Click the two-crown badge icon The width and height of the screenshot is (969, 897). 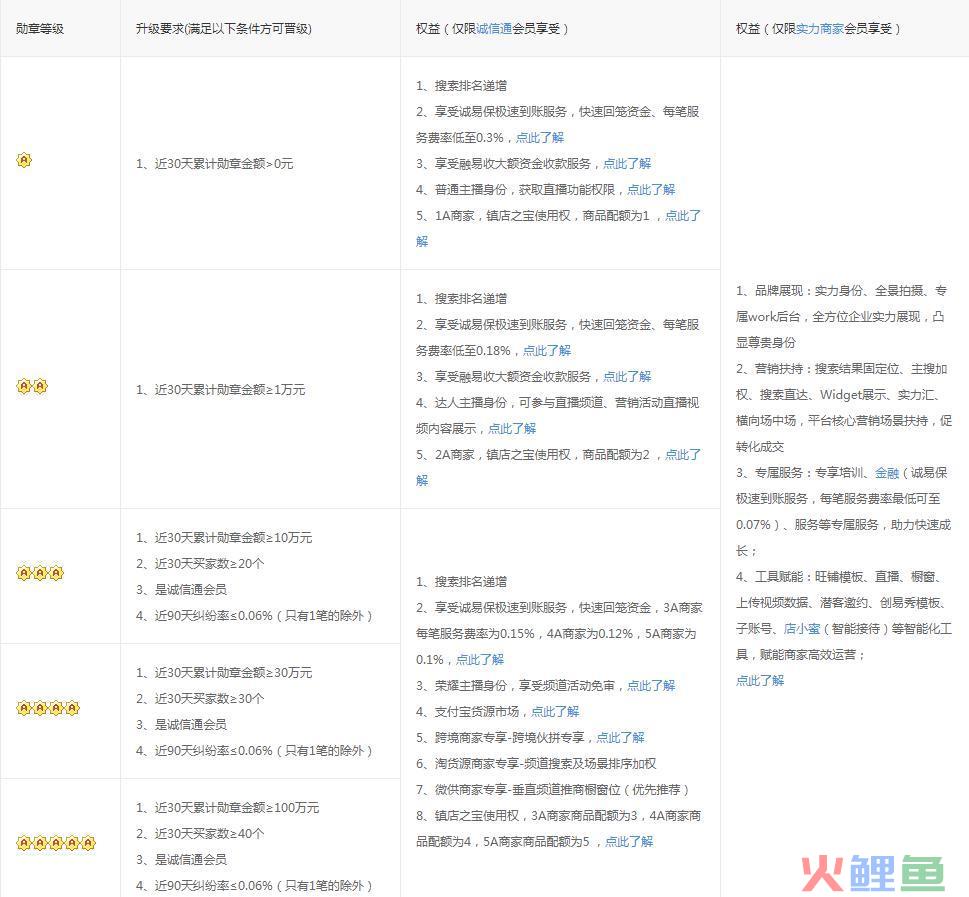[33, 386]
